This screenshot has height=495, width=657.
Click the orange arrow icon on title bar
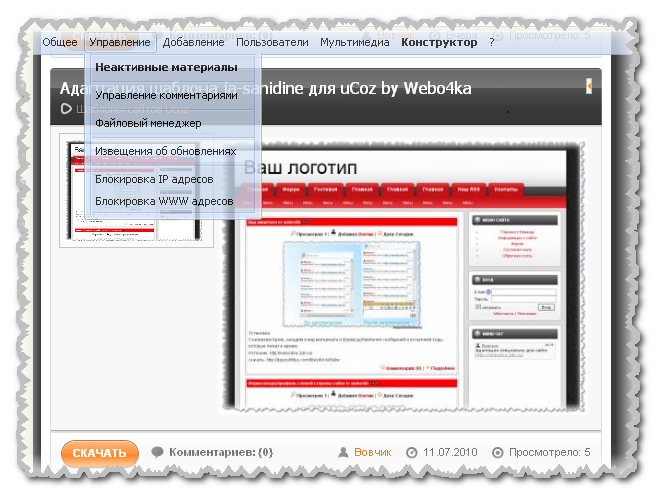pos(589,86)
